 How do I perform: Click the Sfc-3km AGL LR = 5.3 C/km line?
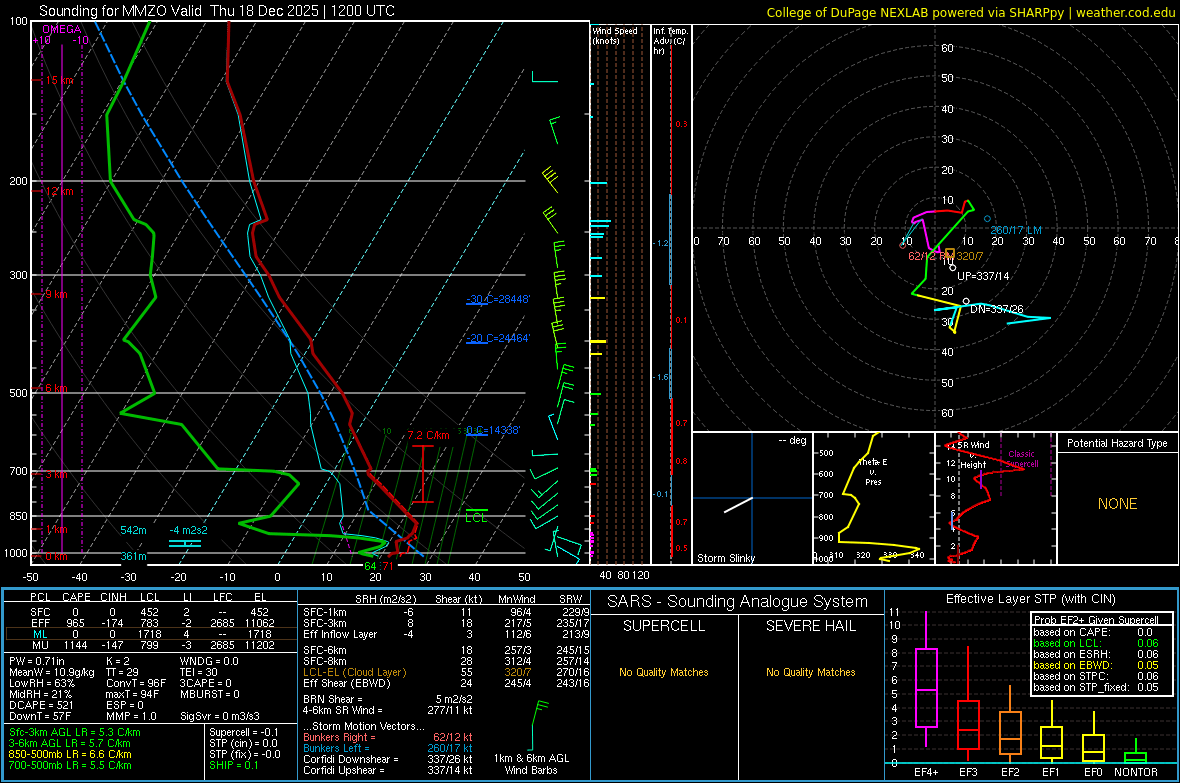pos(75,733)
